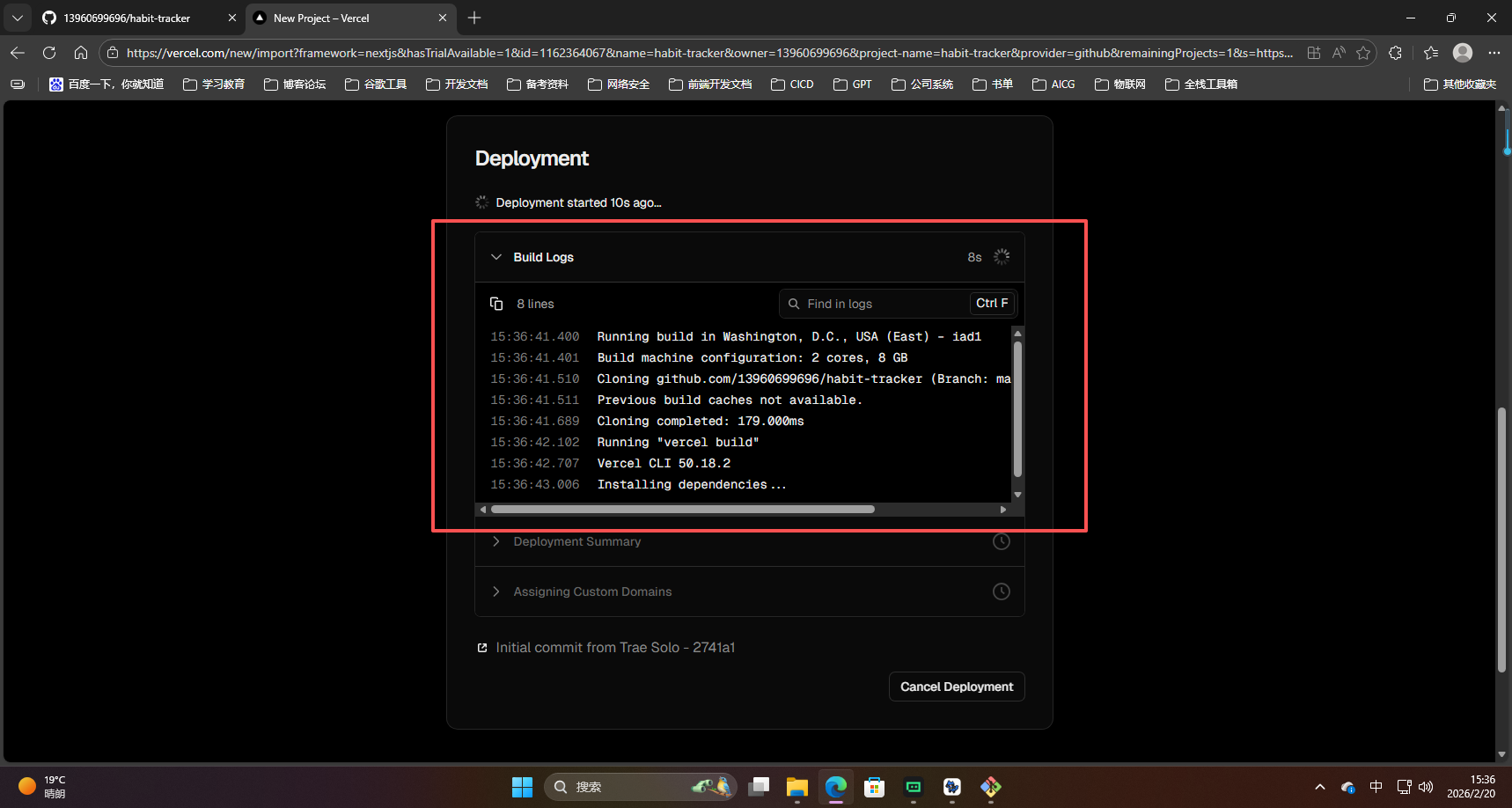Click the log pane's scroll-right arrow
Screen dimensions: 1512x808
point(1003,510)
